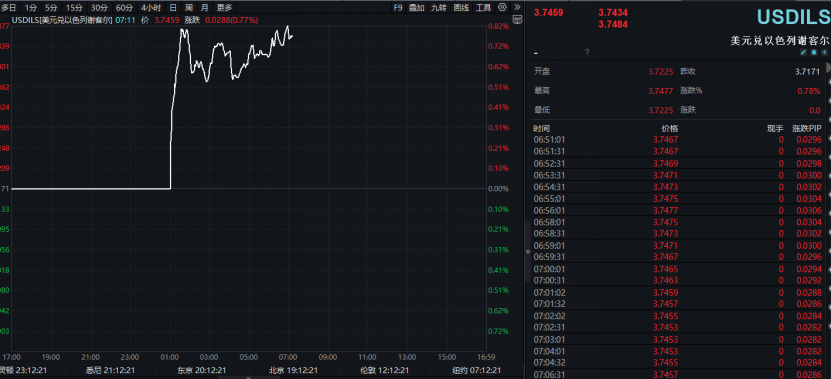Select the 07:04:32 tick row
The width and height of the screenshot is (831, 379).
click(x=678, y=363)
